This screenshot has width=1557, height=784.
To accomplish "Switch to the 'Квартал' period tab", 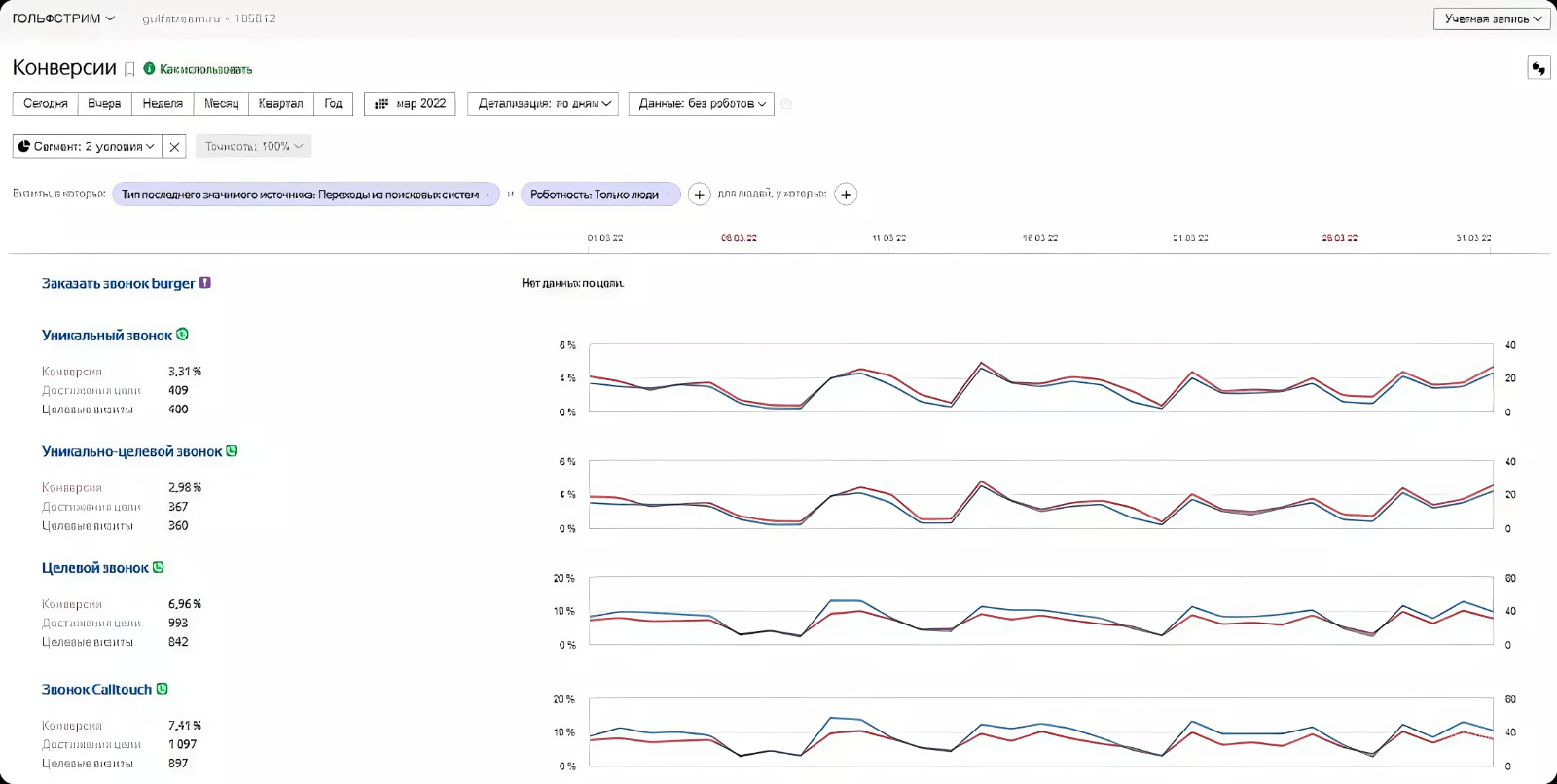I will (x=280, y=104).
